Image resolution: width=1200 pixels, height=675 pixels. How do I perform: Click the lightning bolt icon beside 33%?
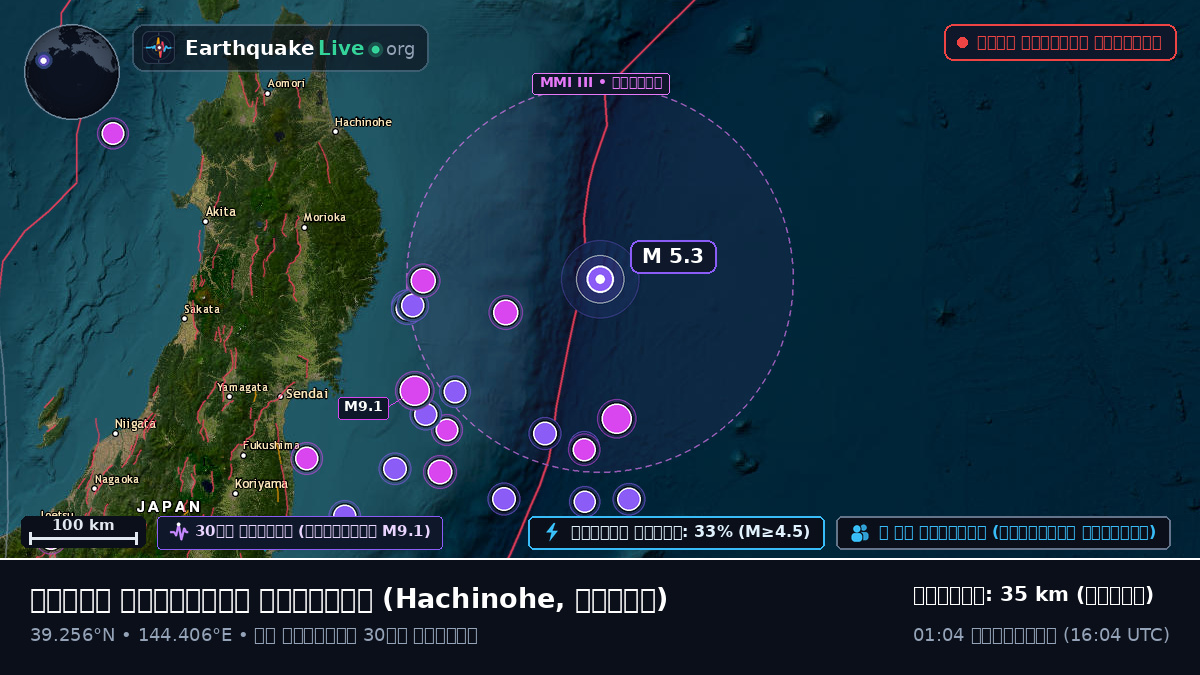552,532
